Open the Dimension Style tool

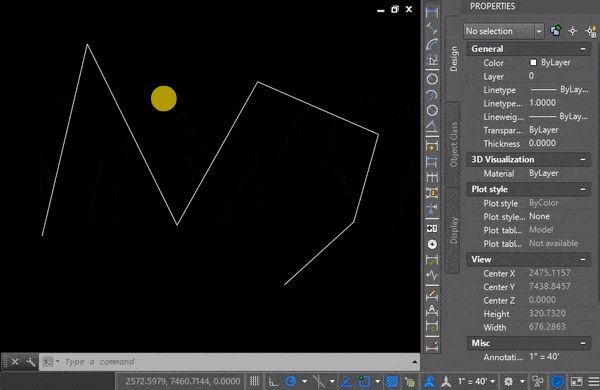[x=432, y=346]
